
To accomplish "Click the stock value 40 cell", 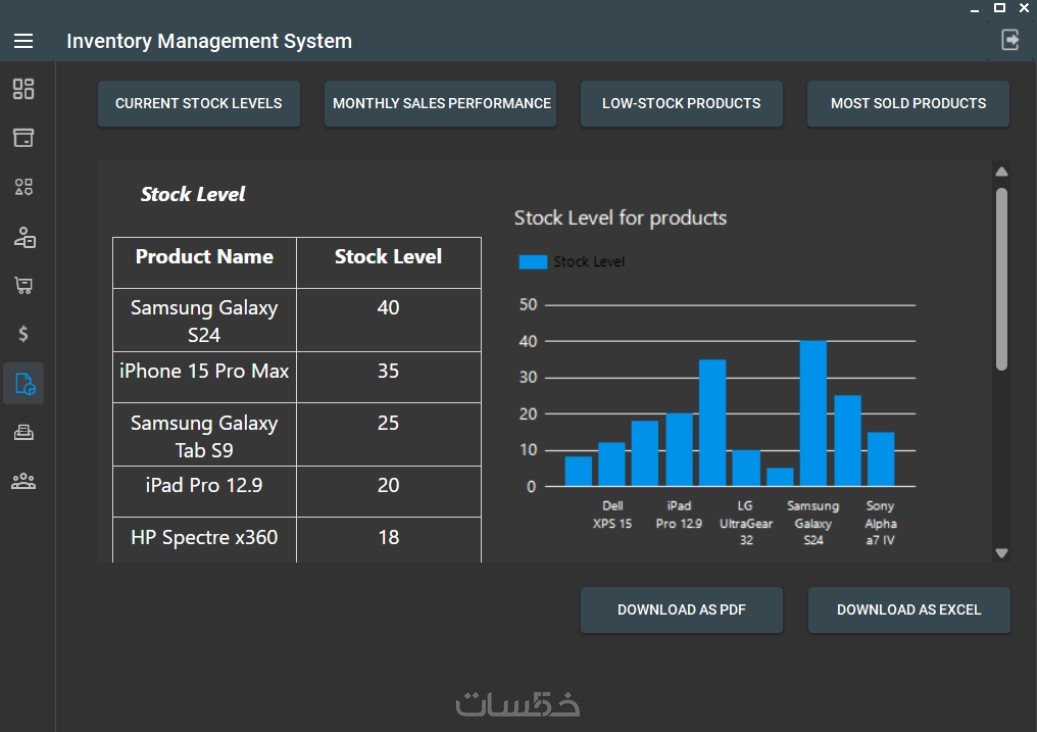I will [x=388, y=320].
